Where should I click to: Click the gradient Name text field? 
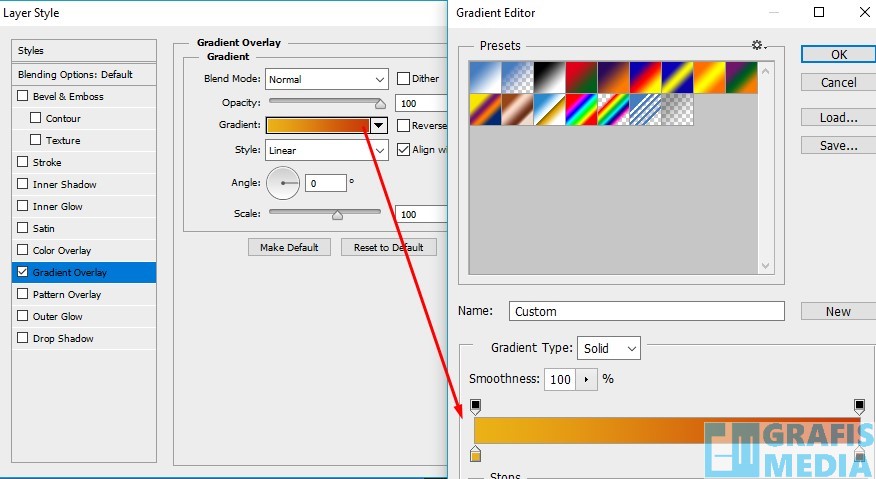coord(646,311)
